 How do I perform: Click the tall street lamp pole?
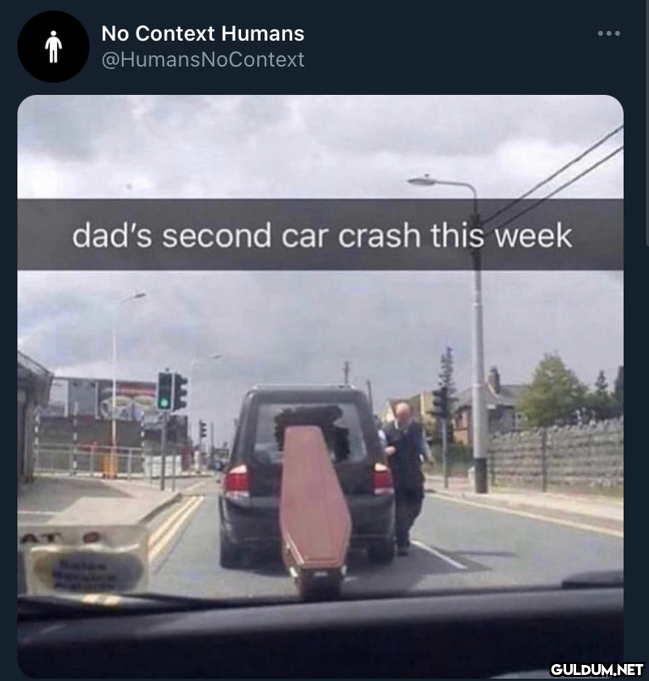478,347
